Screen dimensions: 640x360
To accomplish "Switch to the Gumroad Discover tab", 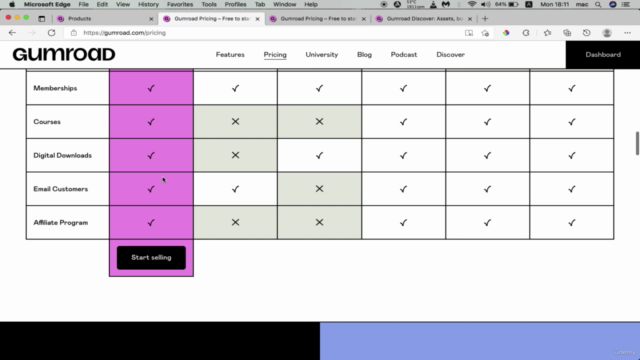I will [x=424, y=19].
